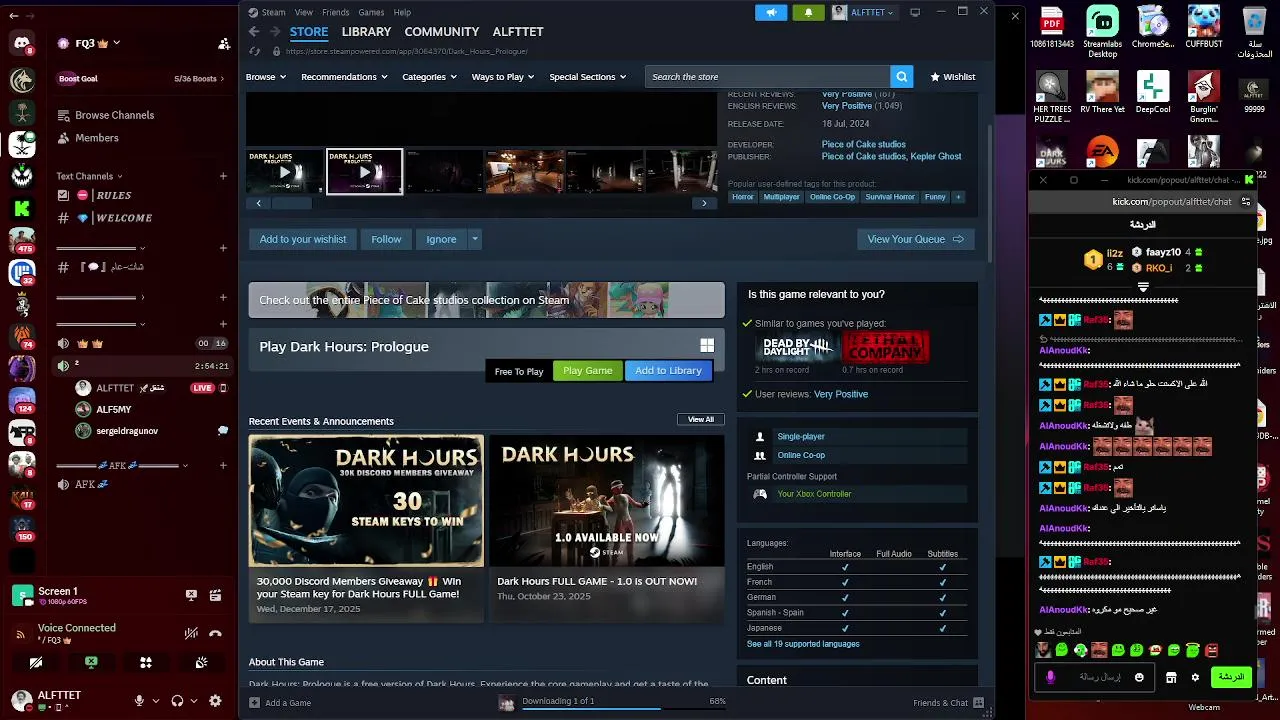Reload the Steam store page
This screenshot has height=720, width=1280.
pyautogui.click(x=254, y=51)
